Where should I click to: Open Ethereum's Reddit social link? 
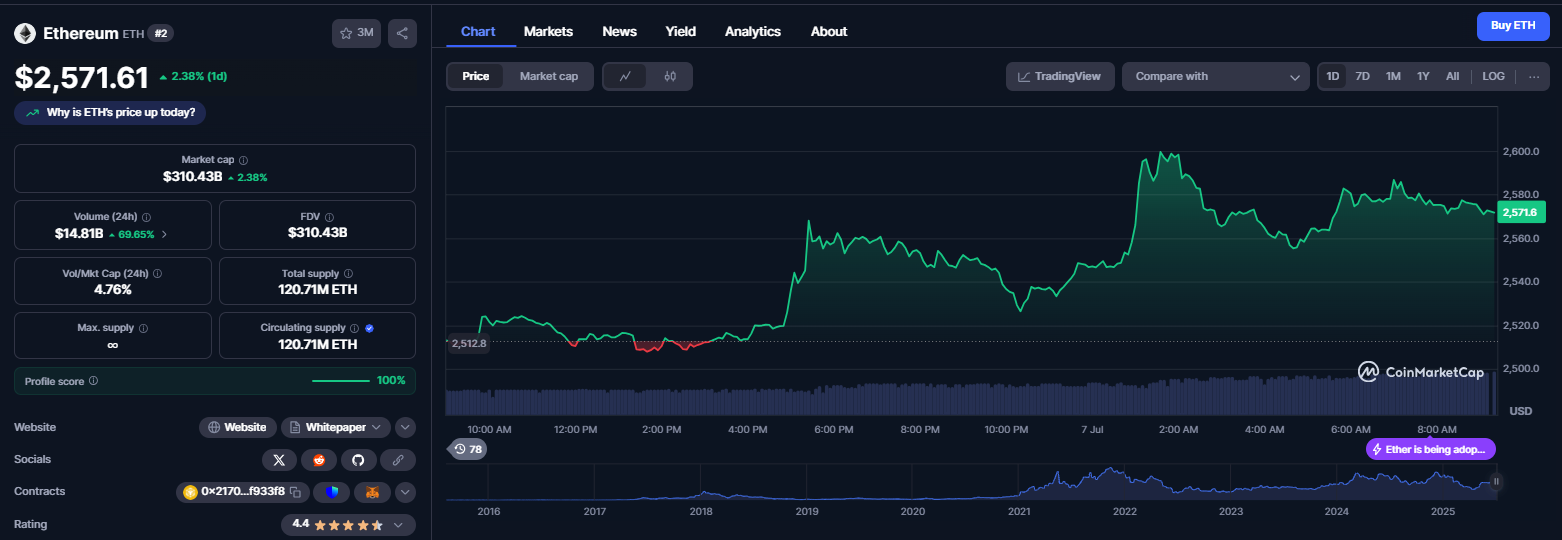[x=319, y=460]
